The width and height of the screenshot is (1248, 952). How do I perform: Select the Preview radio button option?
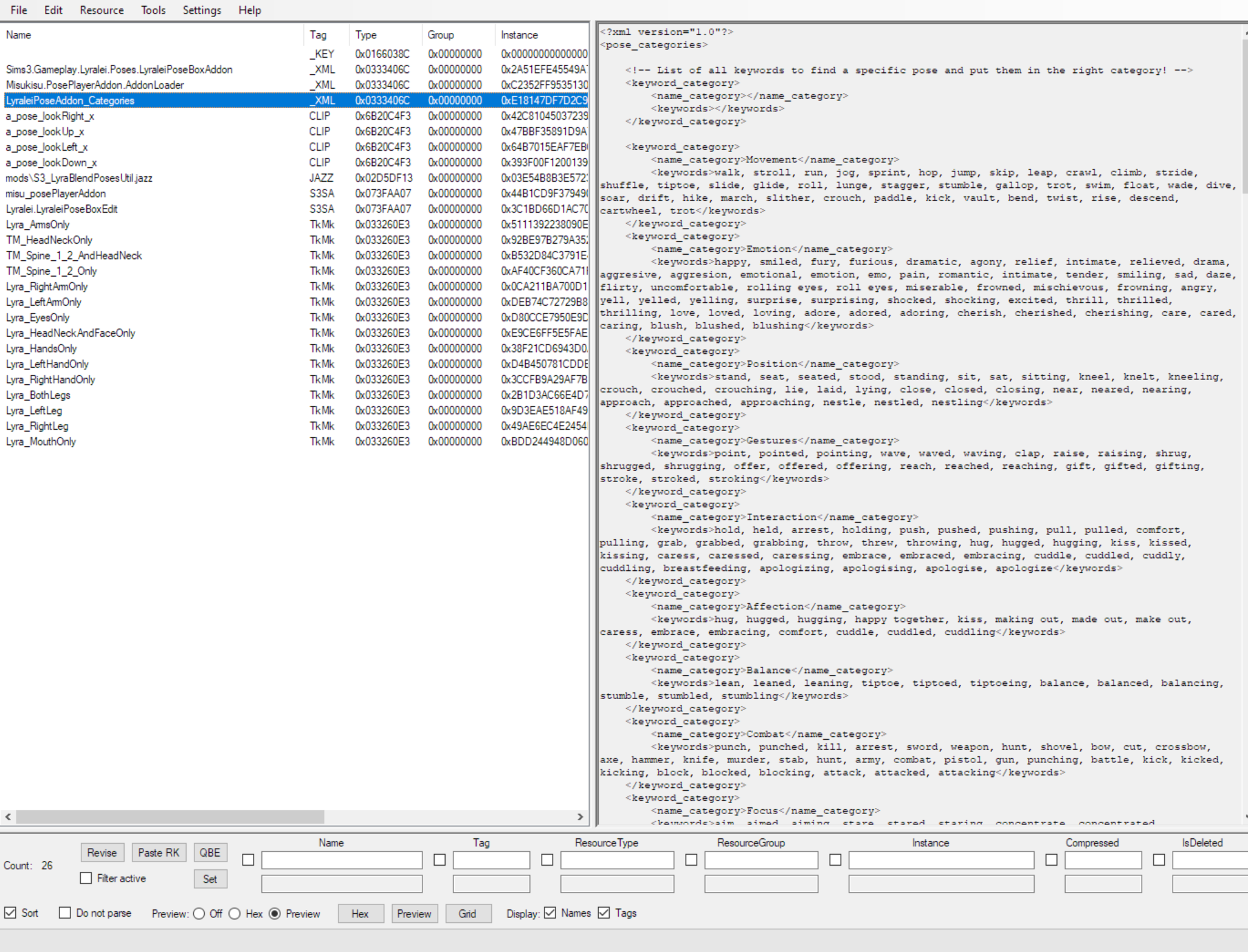[x=275, y=914]
